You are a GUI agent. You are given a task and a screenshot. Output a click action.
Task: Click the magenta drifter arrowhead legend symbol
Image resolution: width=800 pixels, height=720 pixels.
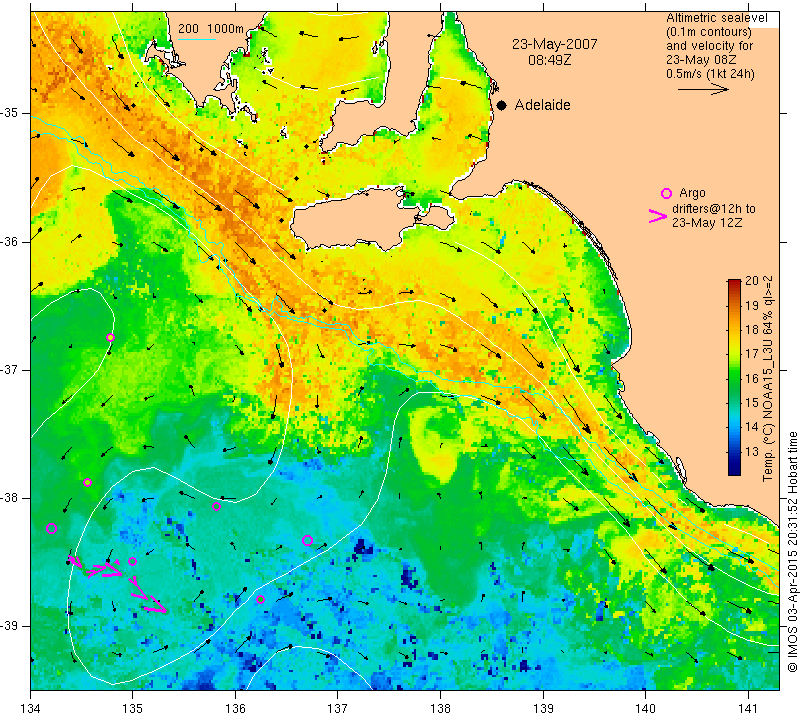[657, 216]
